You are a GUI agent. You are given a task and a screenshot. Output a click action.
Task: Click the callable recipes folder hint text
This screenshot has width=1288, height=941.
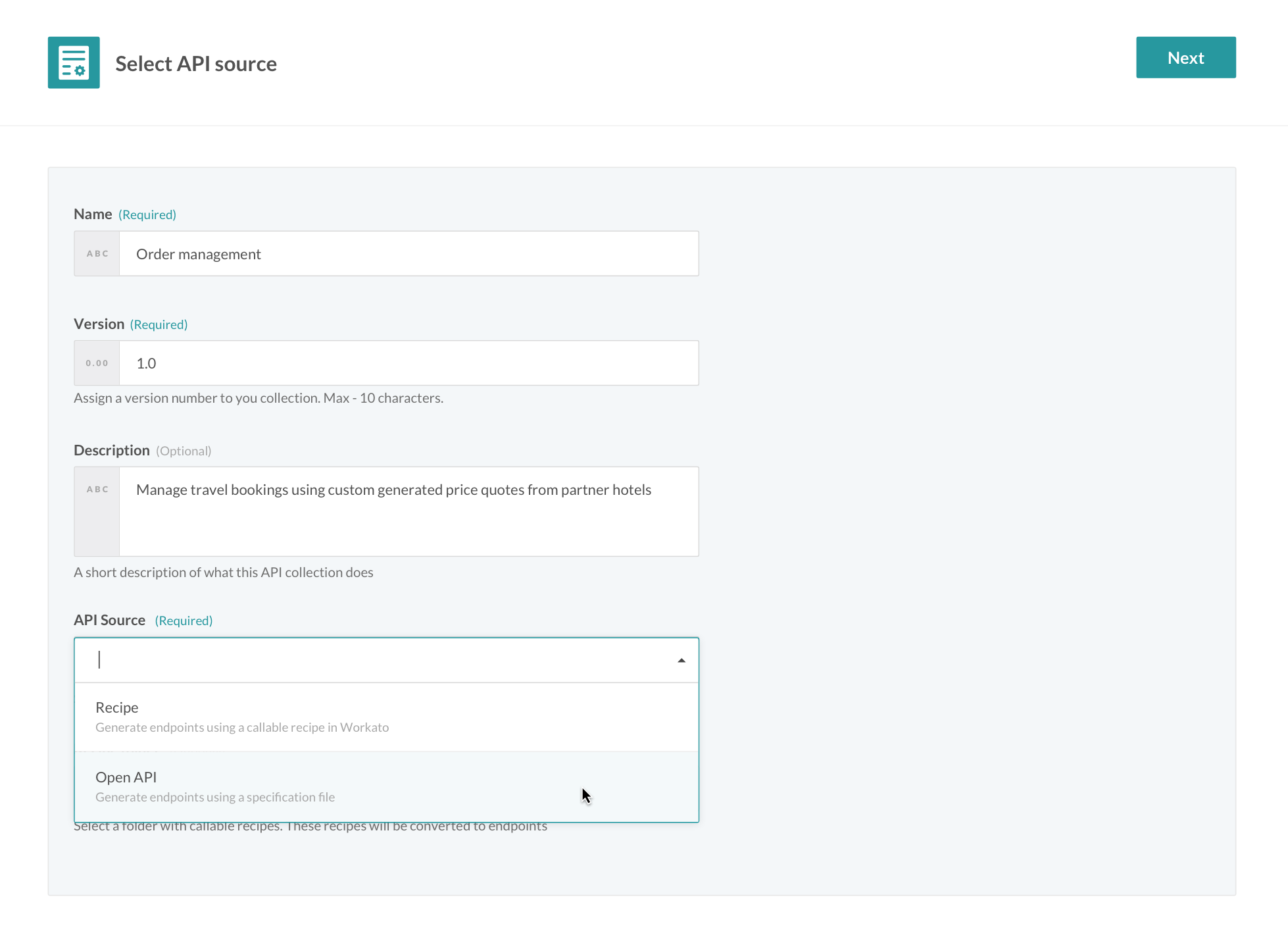(x=310, y=827)
